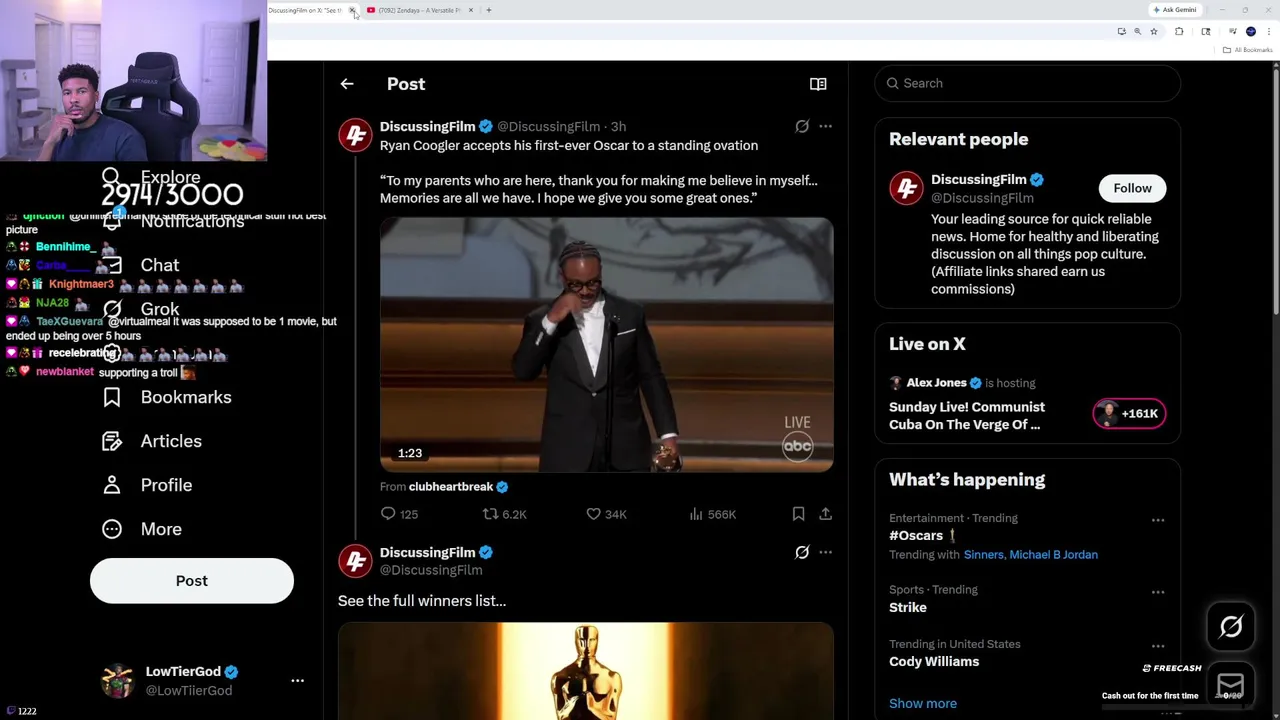
Task: View analytics showing 566K views
Action: click(712, 514)
